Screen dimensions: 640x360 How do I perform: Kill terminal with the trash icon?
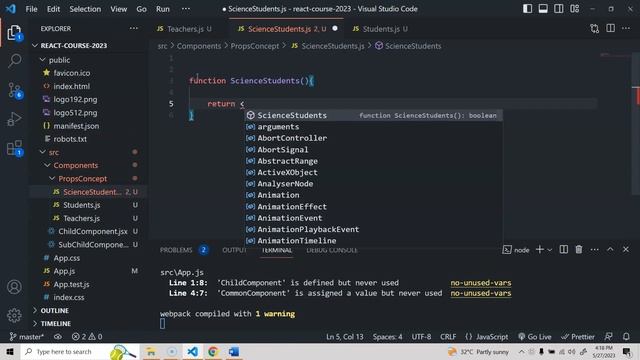[x=579, y=249]
